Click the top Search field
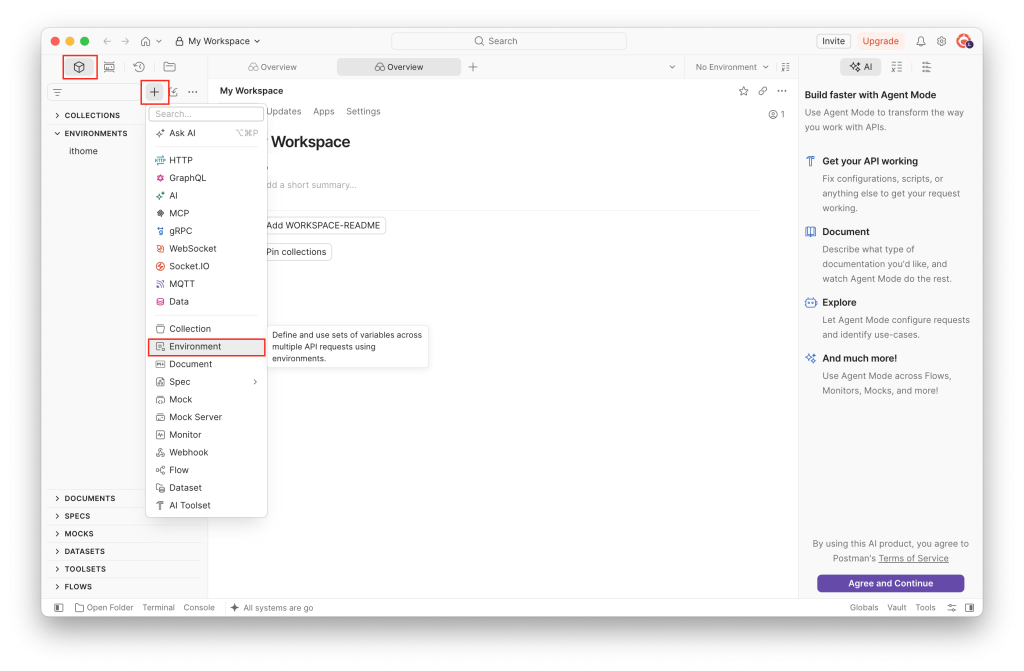This screenshot has width=1024, height=671. point(509,41)
